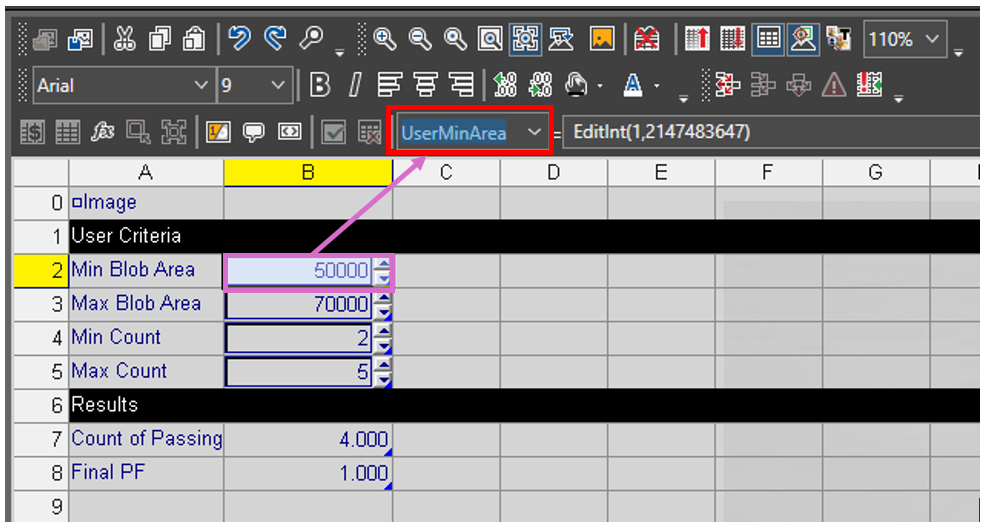Click the red X icon in top toolbar
The width and height of the screenshot is (985, 525).
tap(646, 40)
